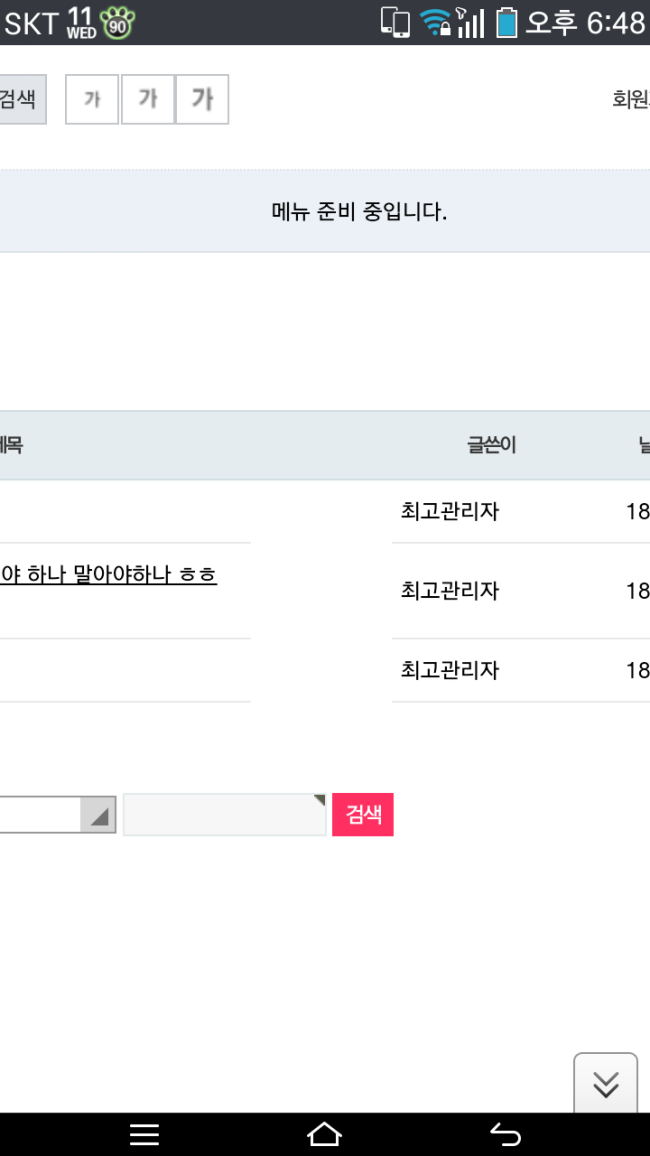Tap the paw 90 notification icon
The height and width of the screenshot is (1156, 650).
(x=118, y=24)
